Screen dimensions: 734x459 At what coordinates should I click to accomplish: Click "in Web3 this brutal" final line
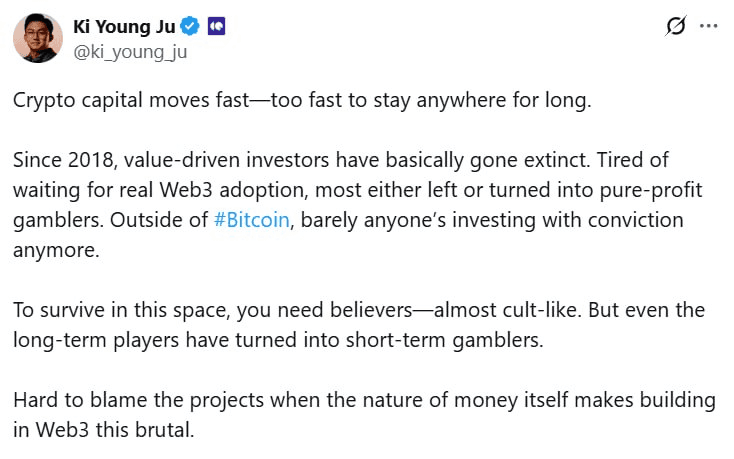coord(100,429)
